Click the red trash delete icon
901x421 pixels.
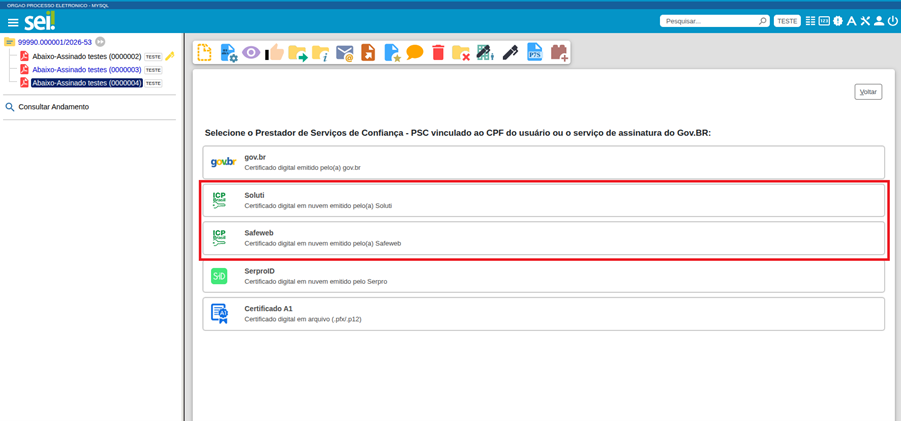[438, 52]
